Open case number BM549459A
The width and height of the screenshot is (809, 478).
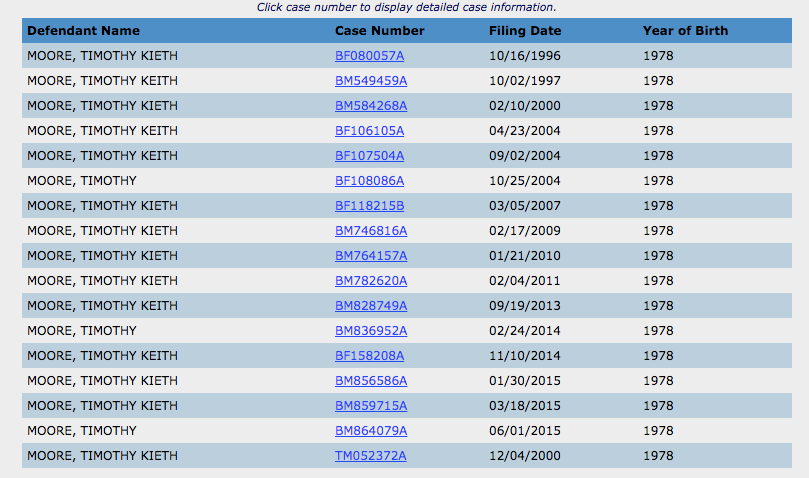(x=371, y=81)
